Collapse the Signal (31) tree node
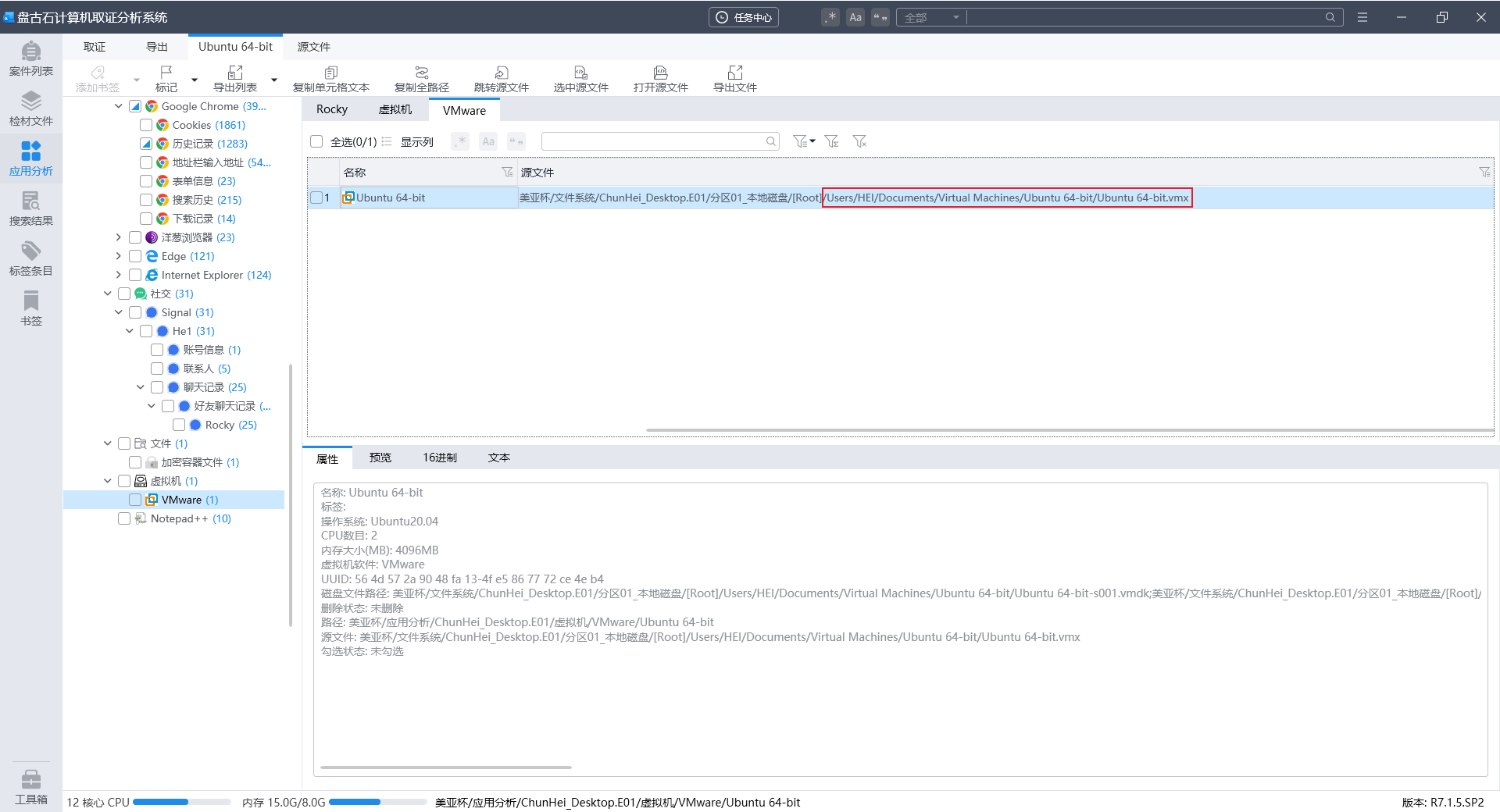Image resolution: width=1500 pixels, height=812 pixels. click(x=119, y=312)
